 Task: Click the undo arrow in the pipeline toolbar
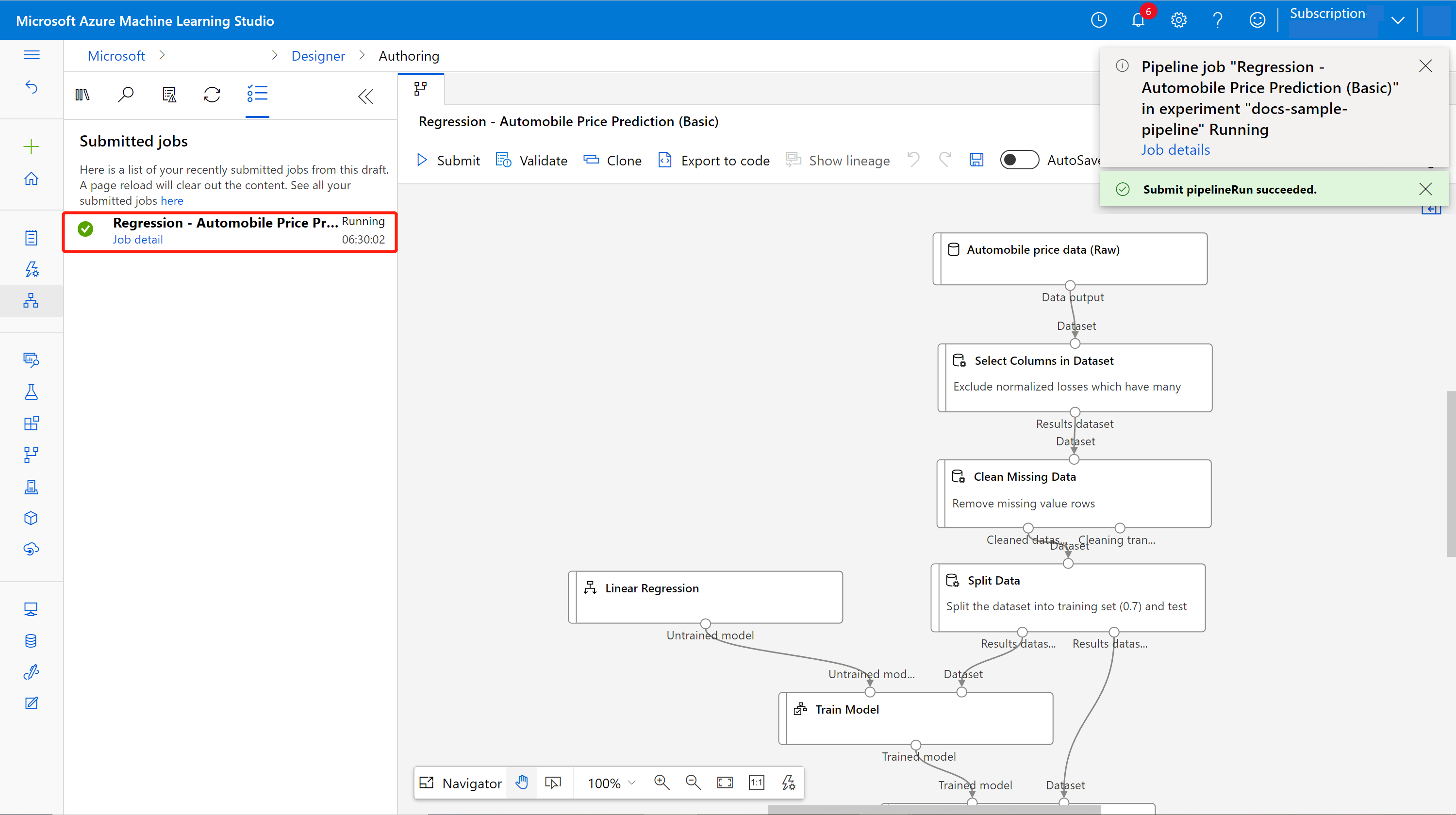point(913,160)
